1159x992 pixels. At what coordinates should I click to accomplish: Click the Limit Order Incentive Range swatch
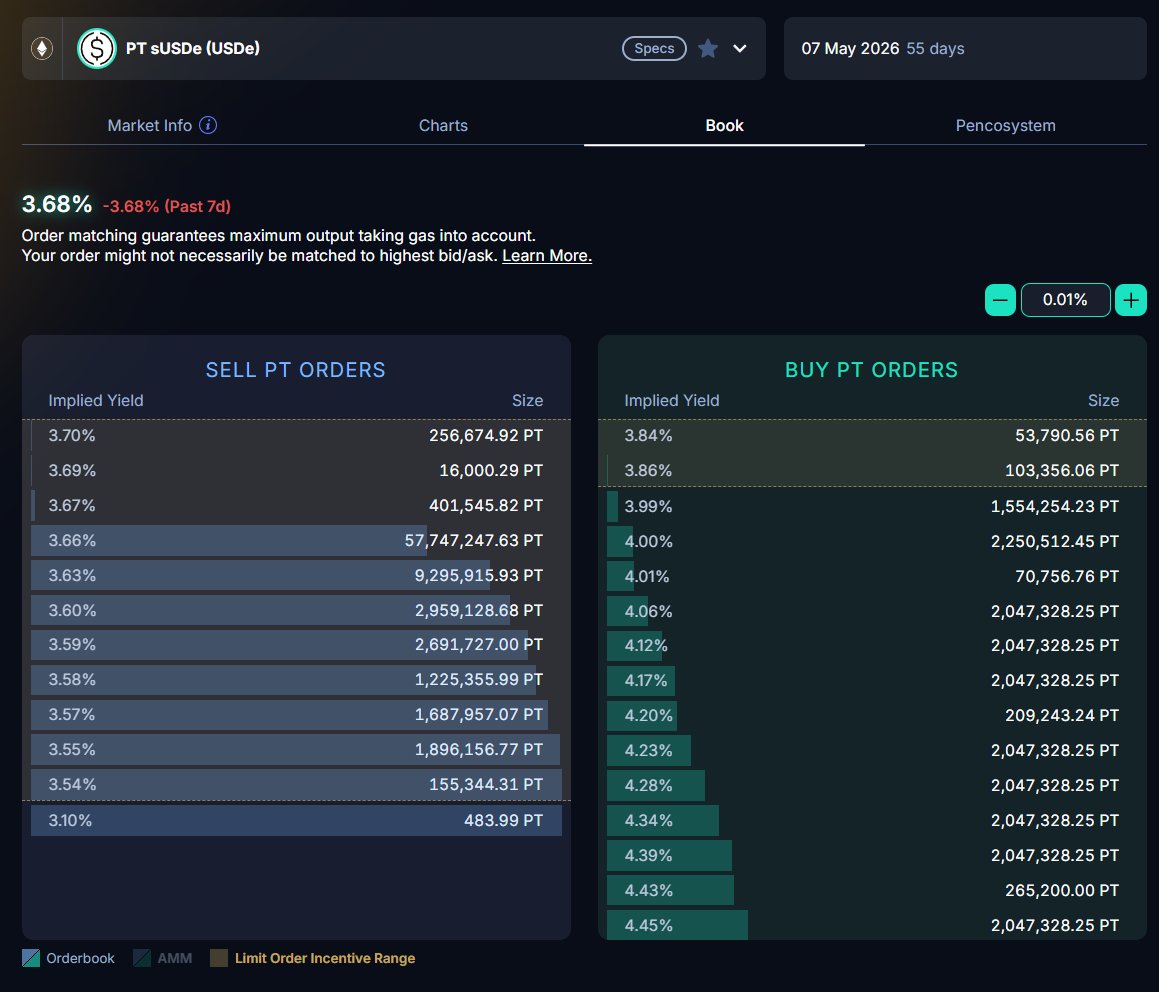(x=219, y=958)
